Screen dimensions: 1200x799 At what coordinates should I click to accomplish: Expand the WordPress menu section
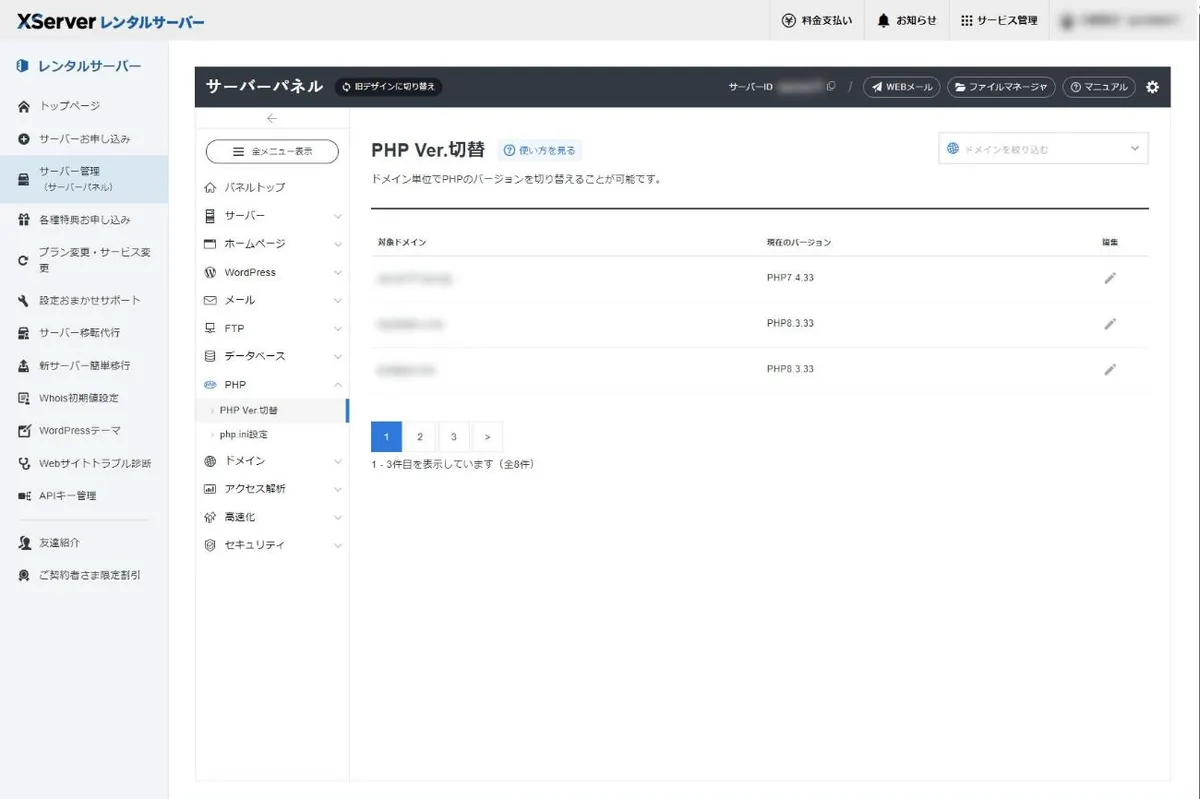pos(272,272)
